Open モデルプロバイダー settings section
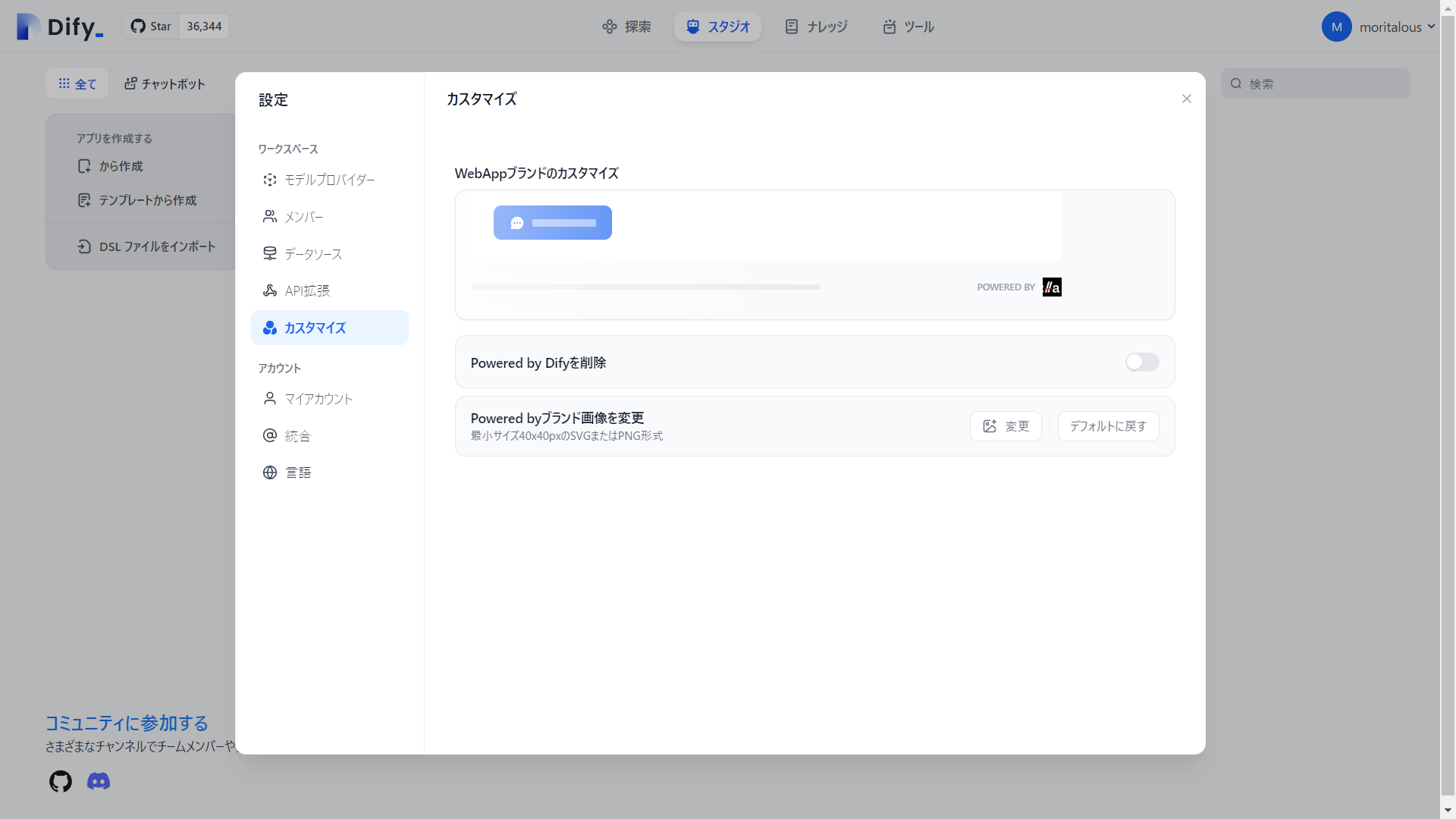Image resolution: width=1456 pixels, height=819 pixels. 329,180
